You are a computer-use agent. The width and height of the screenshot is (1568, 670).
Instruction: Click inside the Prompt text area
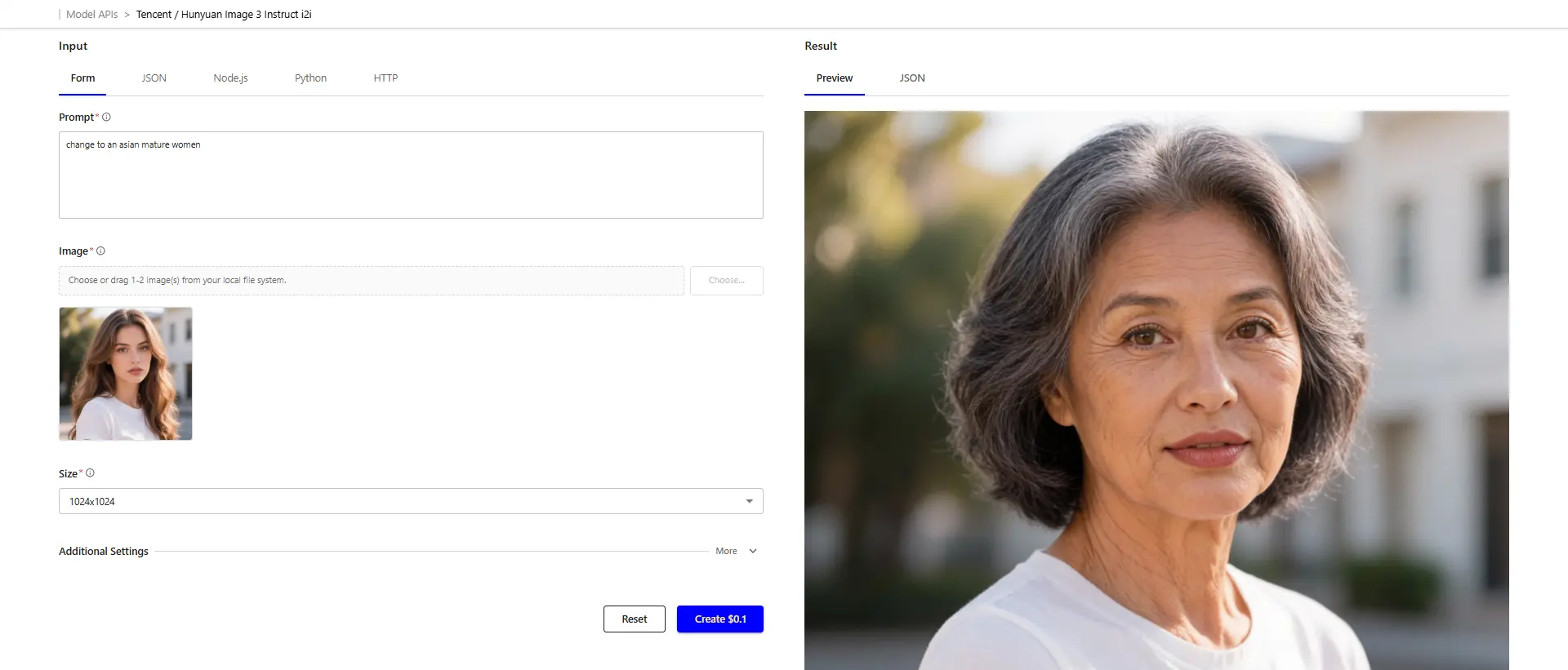(x=410, y=175)
